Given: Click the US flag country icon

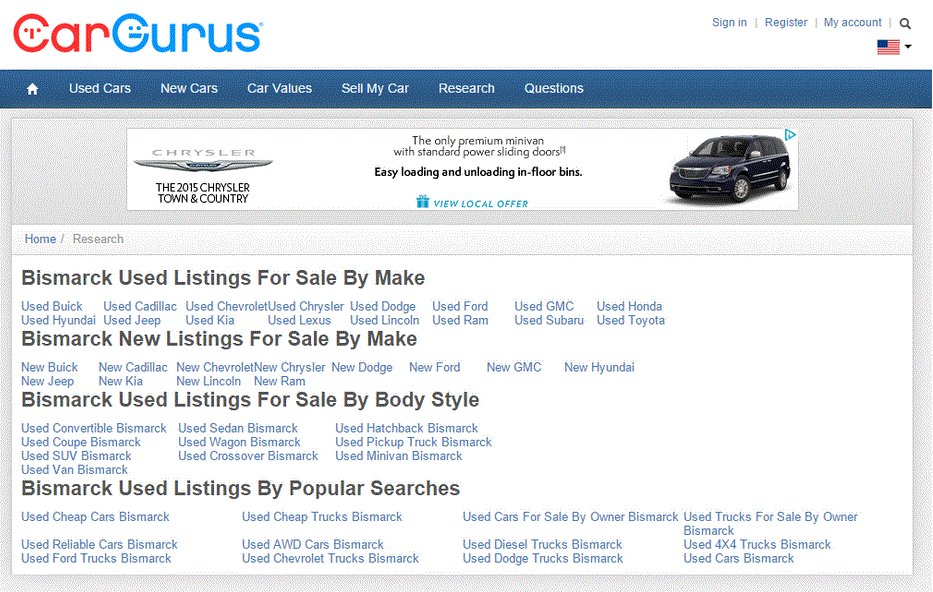Looking at the screenshot, I should pos(888,47).
